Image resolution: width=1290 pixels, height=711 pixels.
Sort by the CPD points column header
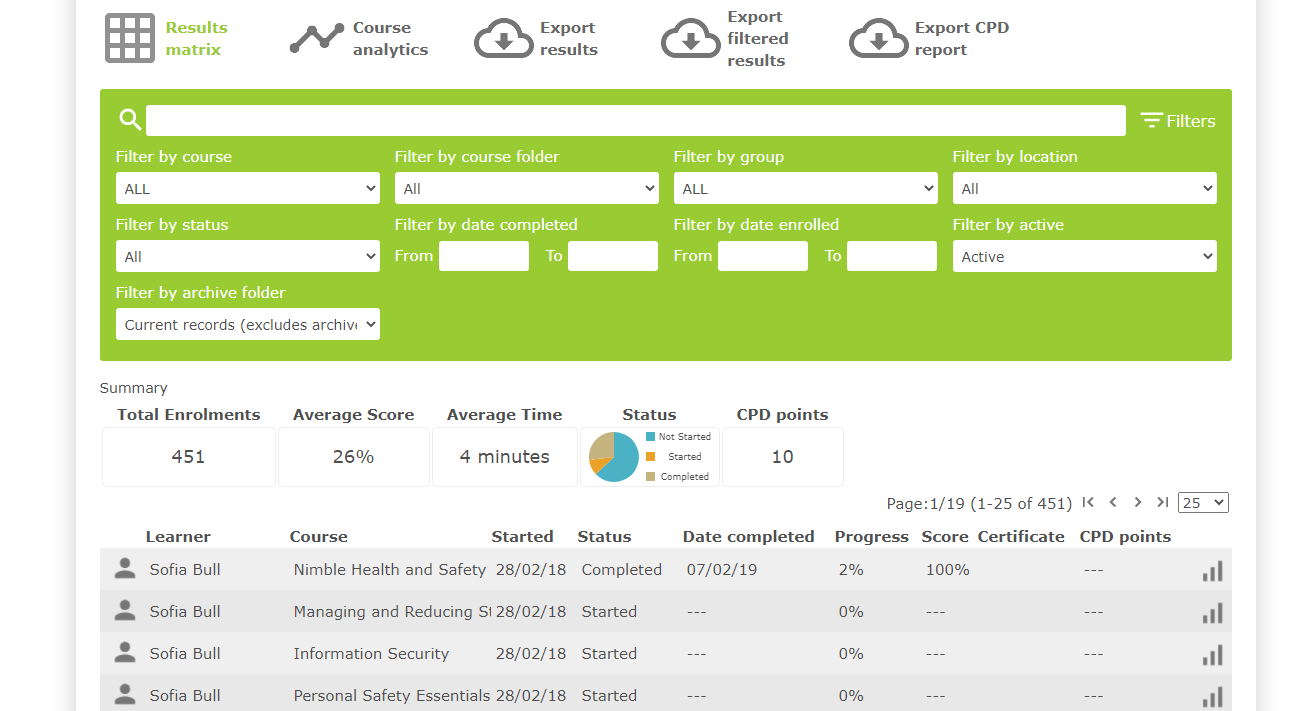click(1125, 536)
